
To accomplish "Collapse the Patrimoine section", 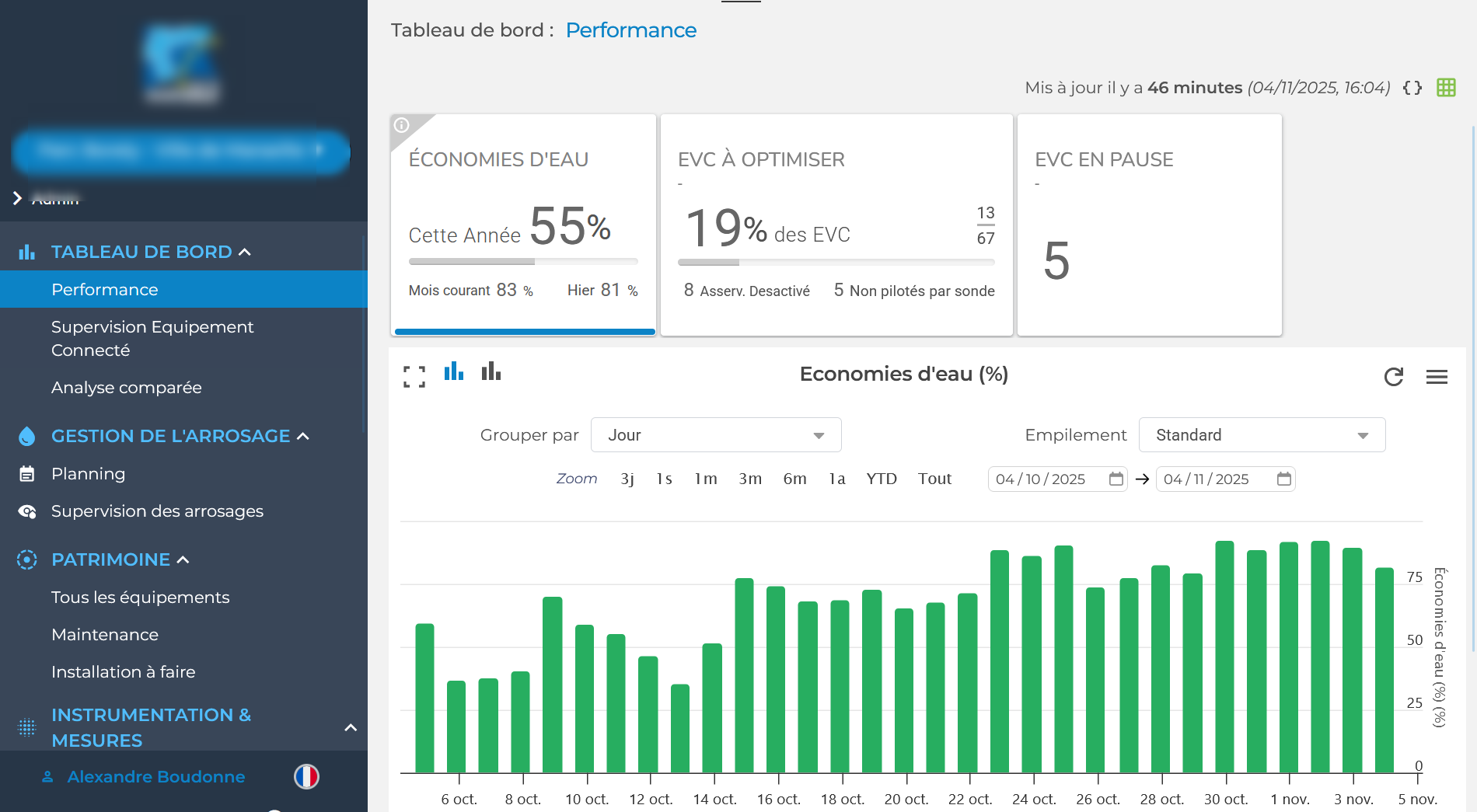I will coord(183,559).
